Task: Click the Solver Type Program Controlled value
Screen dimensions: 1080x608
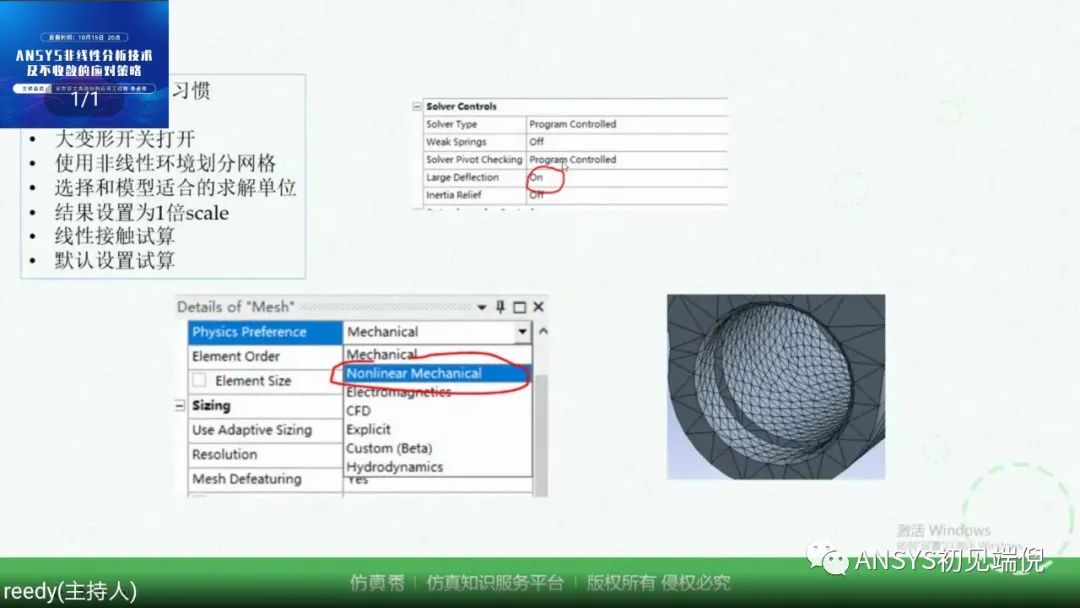Action: pyautogui.click(x=572, y=124)
